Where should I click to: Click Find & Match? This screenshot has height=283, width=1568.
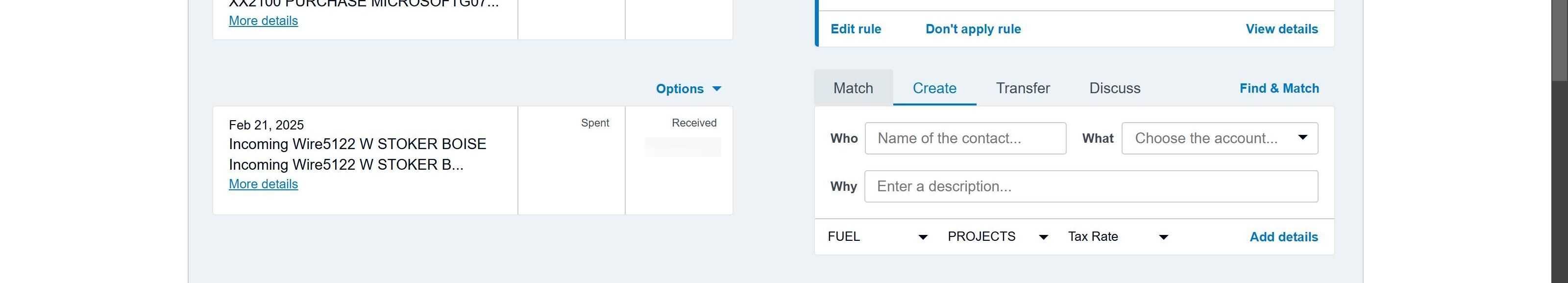[x=1279, y=88]
